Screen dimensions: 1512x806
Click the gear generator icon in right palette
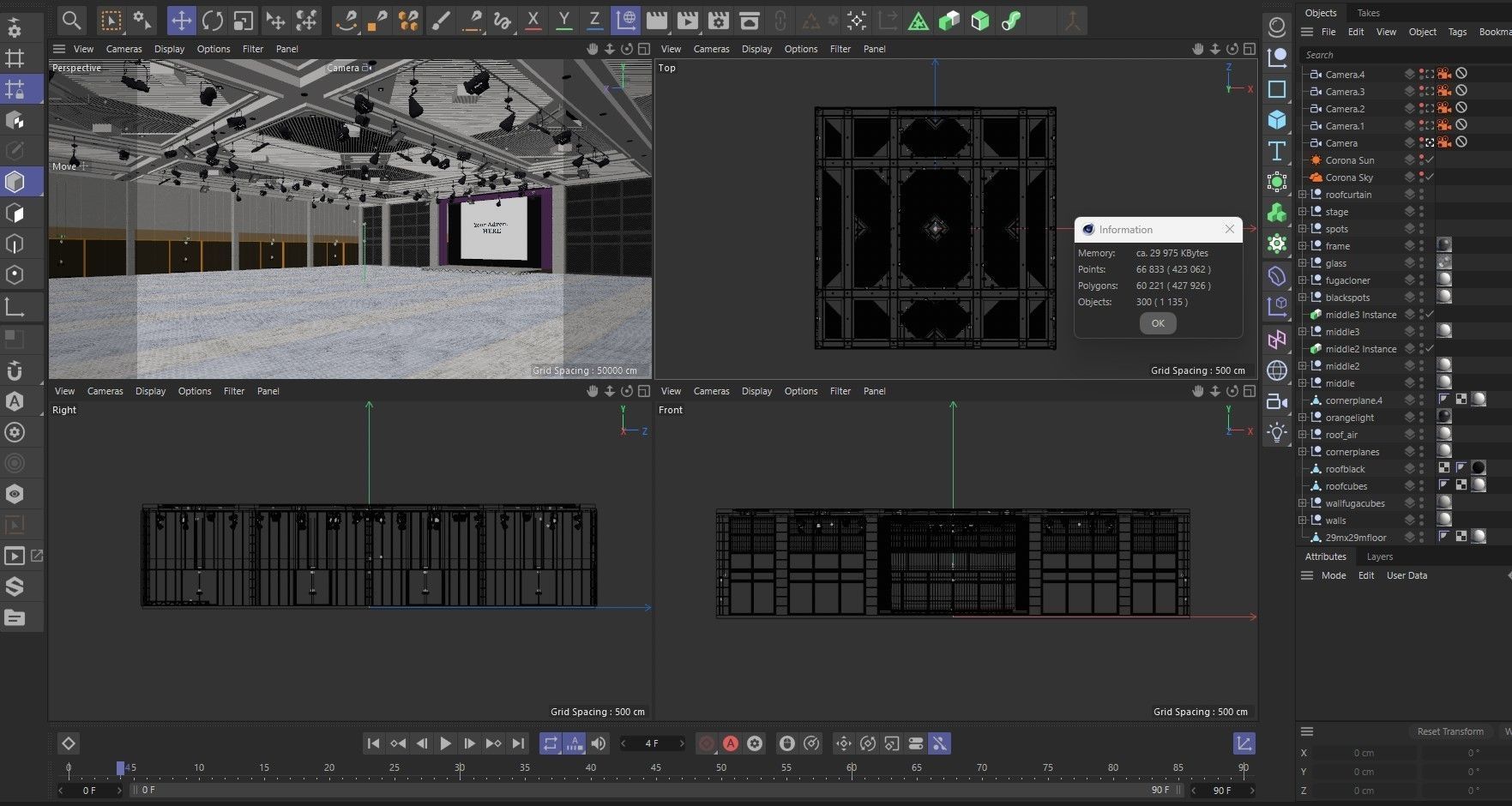(1277, 244)
